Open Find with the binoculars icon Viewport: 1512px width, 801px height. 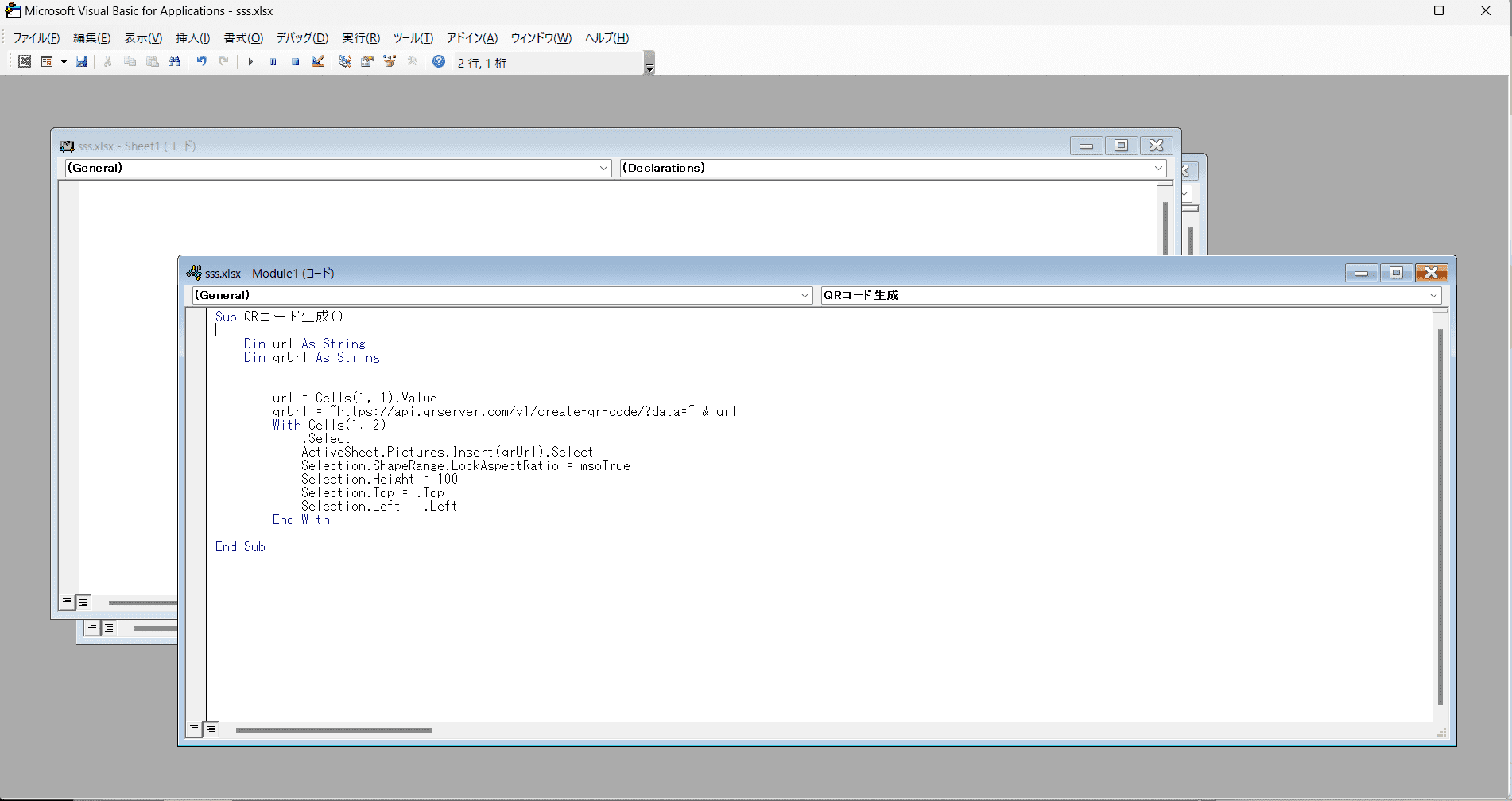(x=175, y=62)
